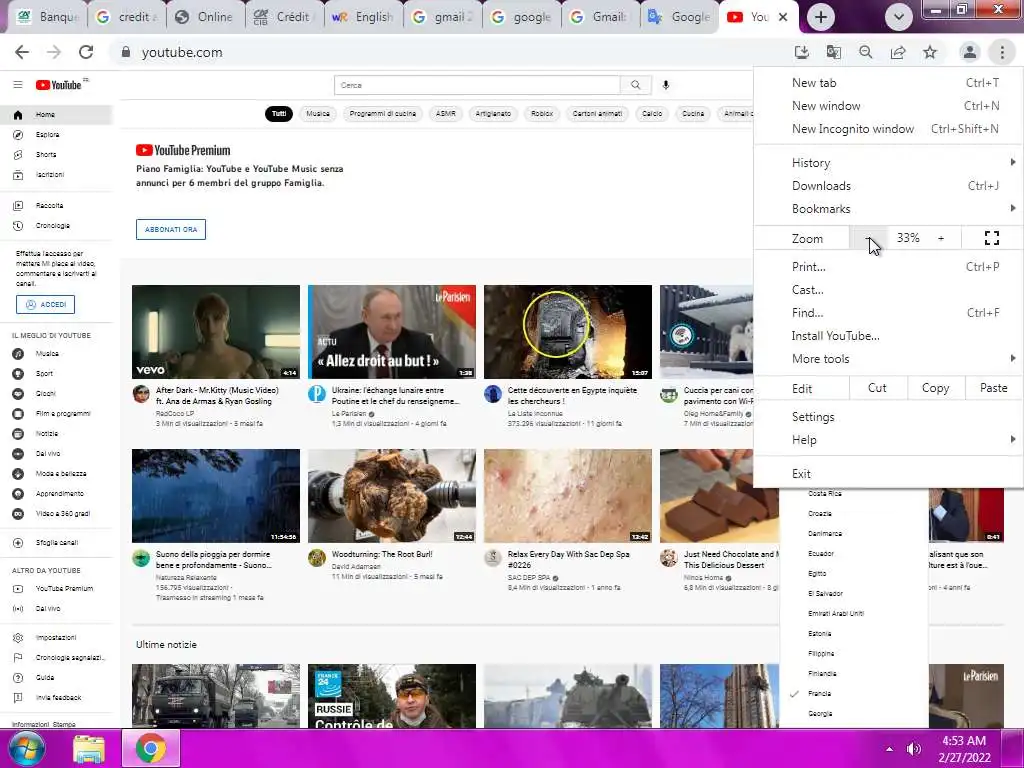This screenshot has height=768, width=1024.
Task: Decrease zoom with the minus button
Action: 868,238
